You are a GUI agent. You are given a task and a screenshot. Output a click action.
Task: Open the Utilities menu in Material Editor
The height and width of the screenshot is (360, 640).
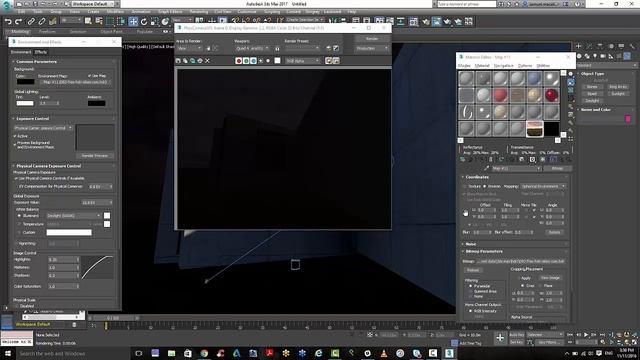coord(543,66)
